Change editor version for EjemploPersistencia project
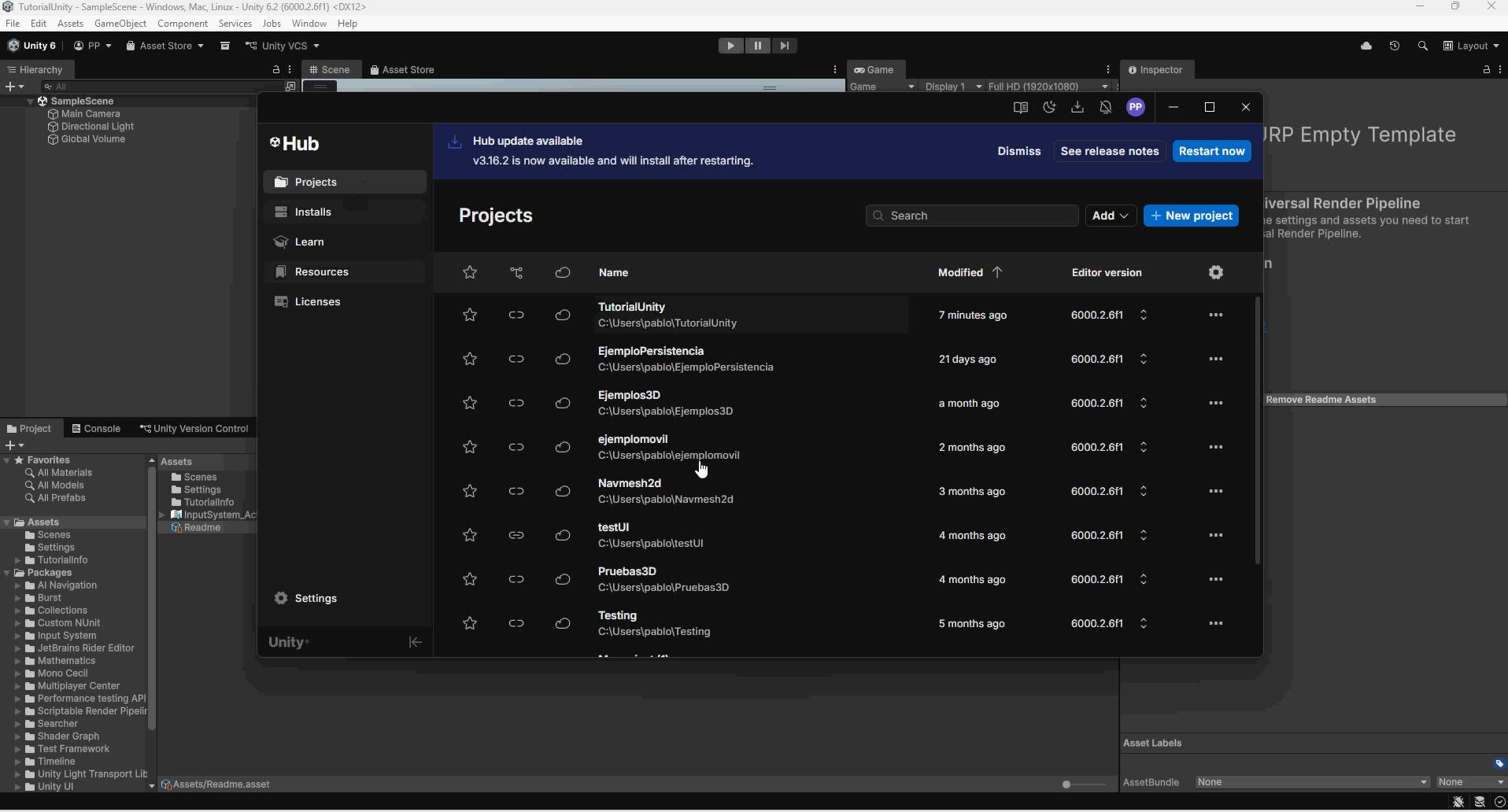1508x812 pixels. pyautogui.click(x=1144, y=359)
